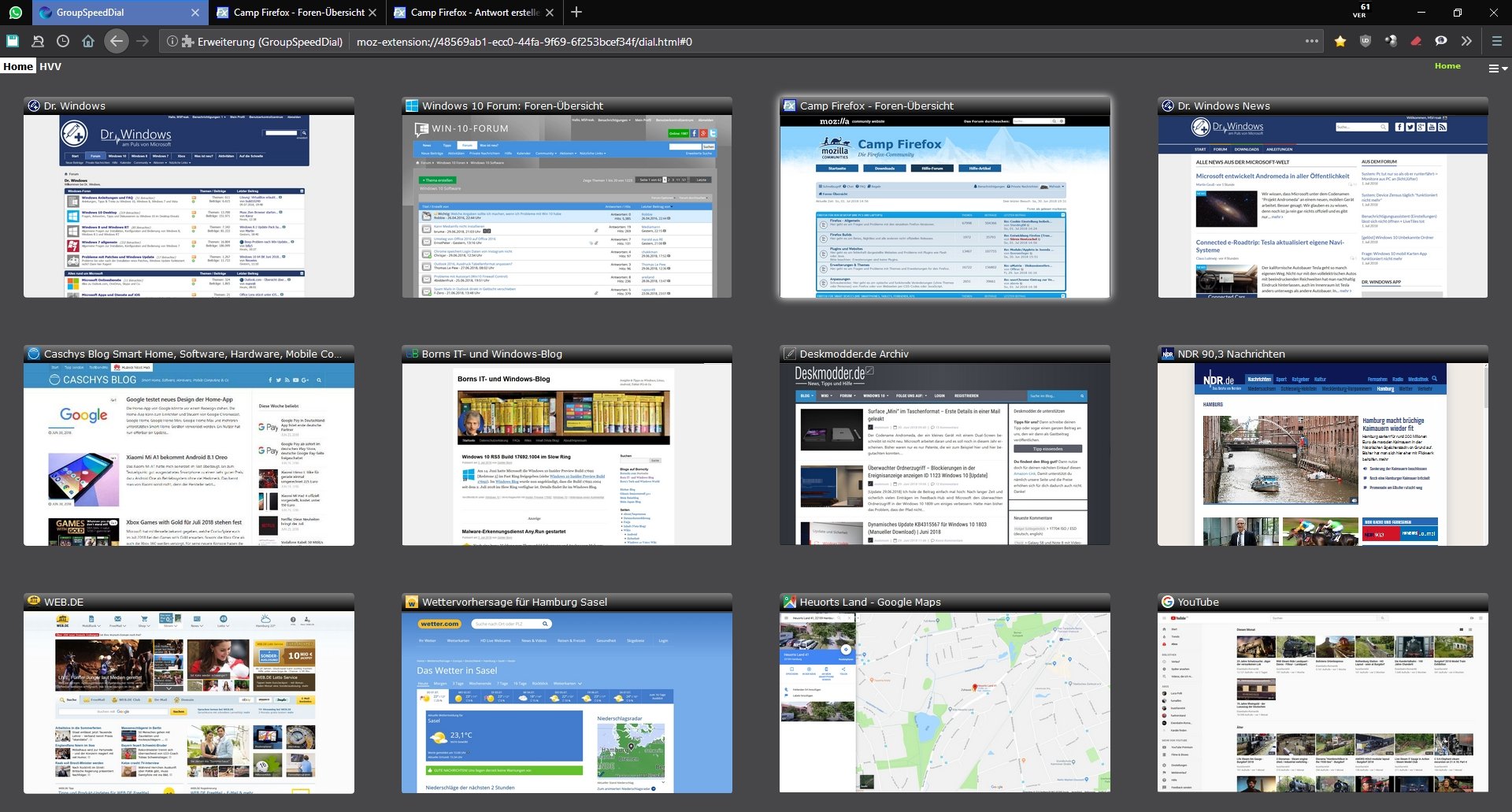The height and width of the screenshot is (812, 1512).
Task: Go to the browser home page icon
Action: point(88,41)
